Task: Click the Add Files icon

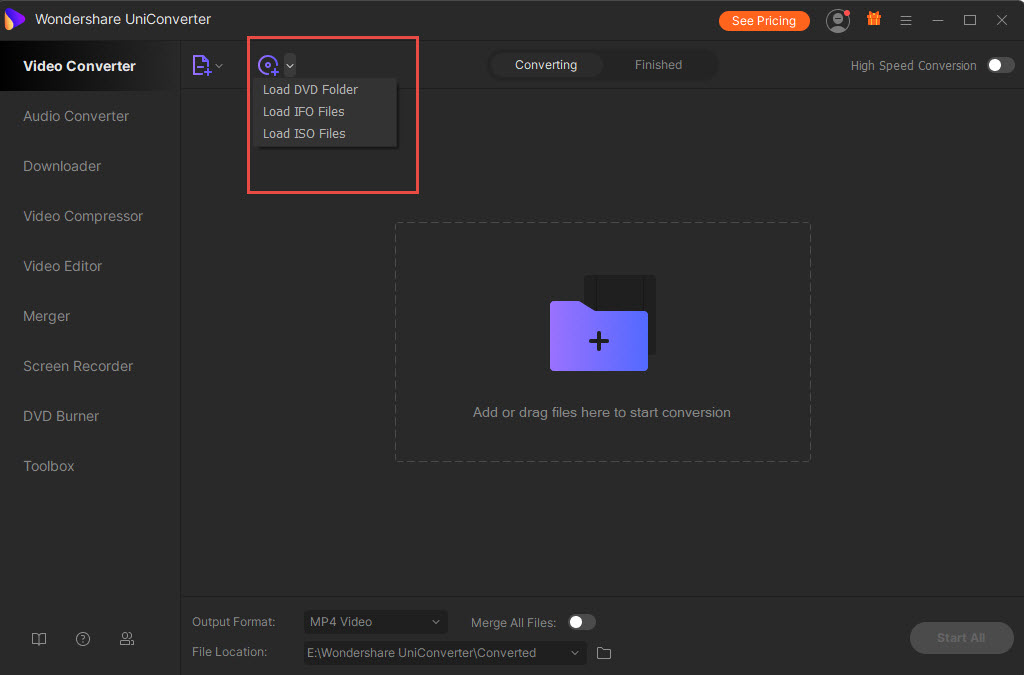Action: pos(200,66)
